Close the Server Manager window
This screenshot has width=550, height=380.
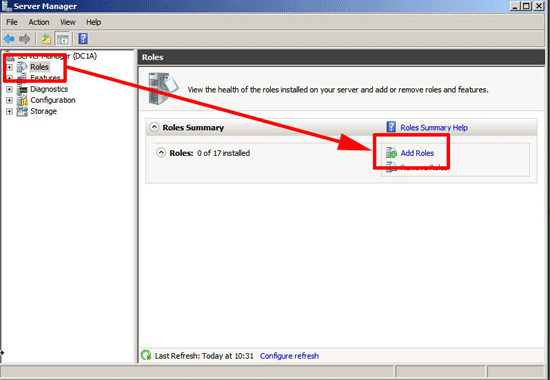click(538, 6)
